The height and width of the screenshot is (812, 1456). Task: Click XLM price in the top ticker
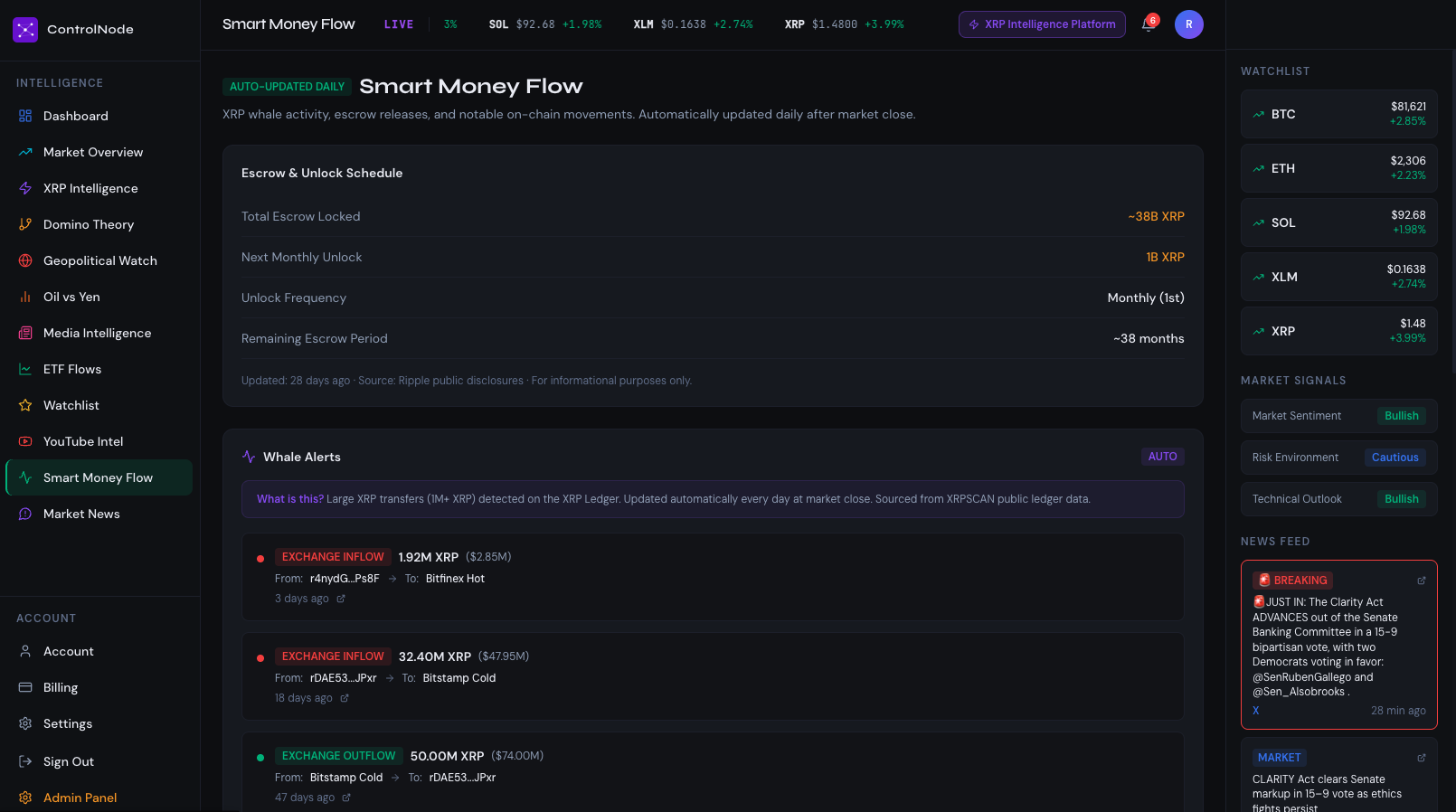click(x=684, y=24)
